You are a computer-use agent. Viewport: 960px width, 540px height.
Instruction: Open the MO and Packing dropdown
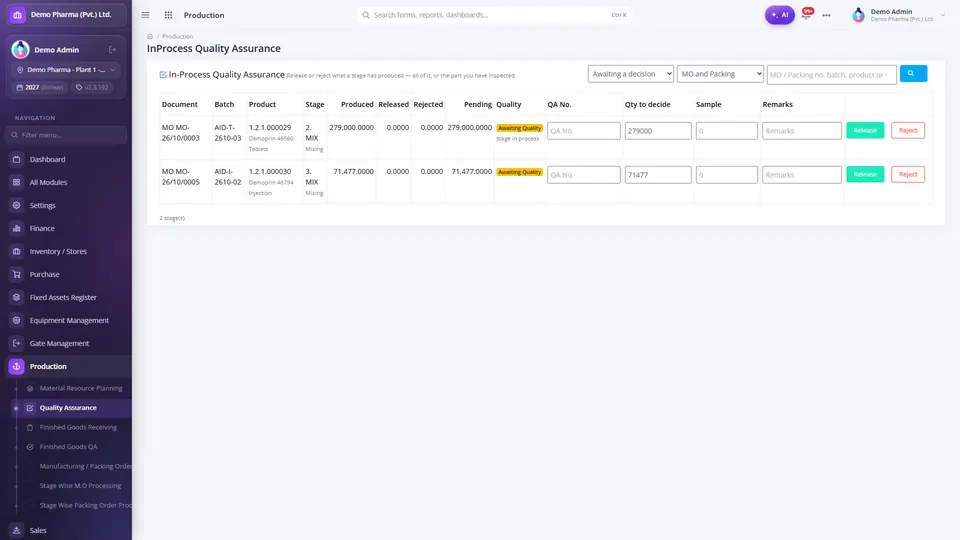[x=720, y=74]
